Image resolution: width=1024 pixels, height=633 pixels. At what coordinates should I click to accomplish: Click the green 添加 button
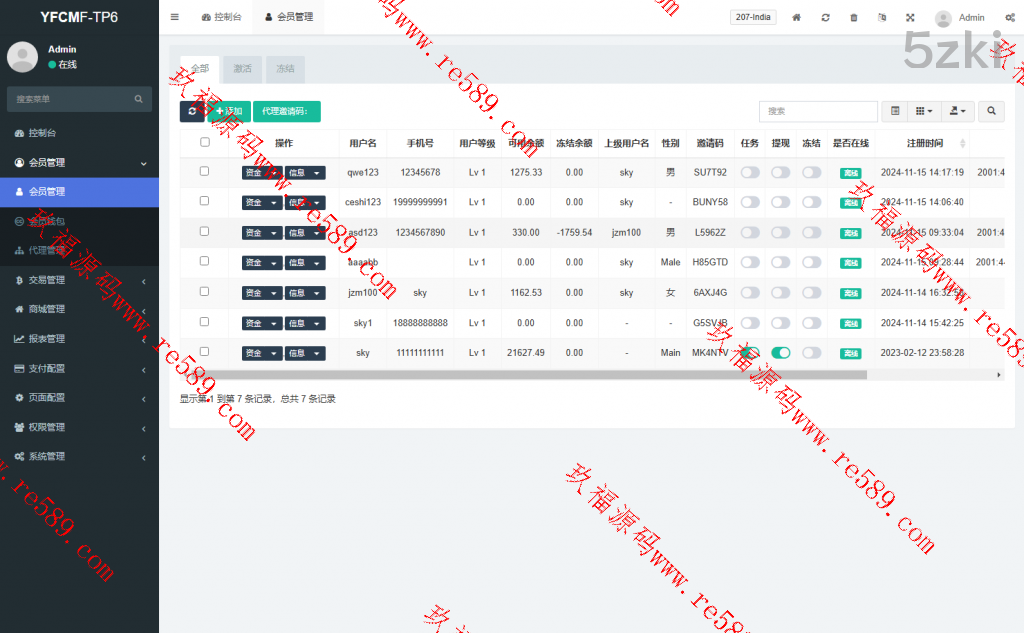(229, 111)
